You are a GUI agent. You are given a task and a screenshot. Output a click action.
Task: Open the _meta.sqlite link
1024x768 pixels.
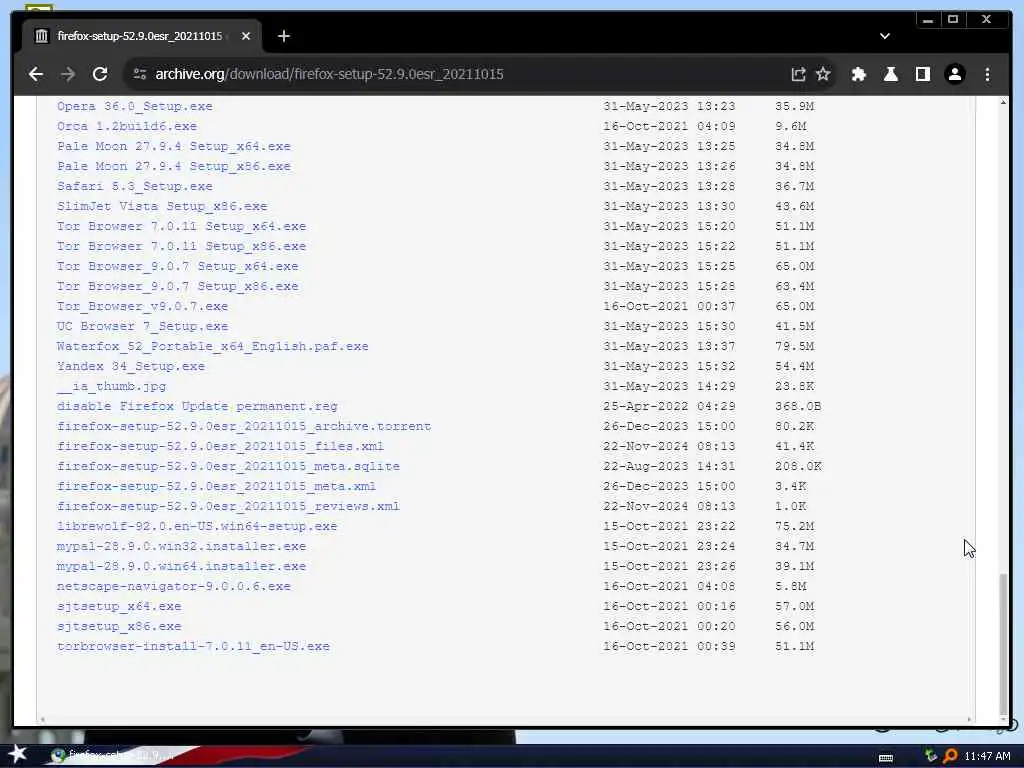229,466
